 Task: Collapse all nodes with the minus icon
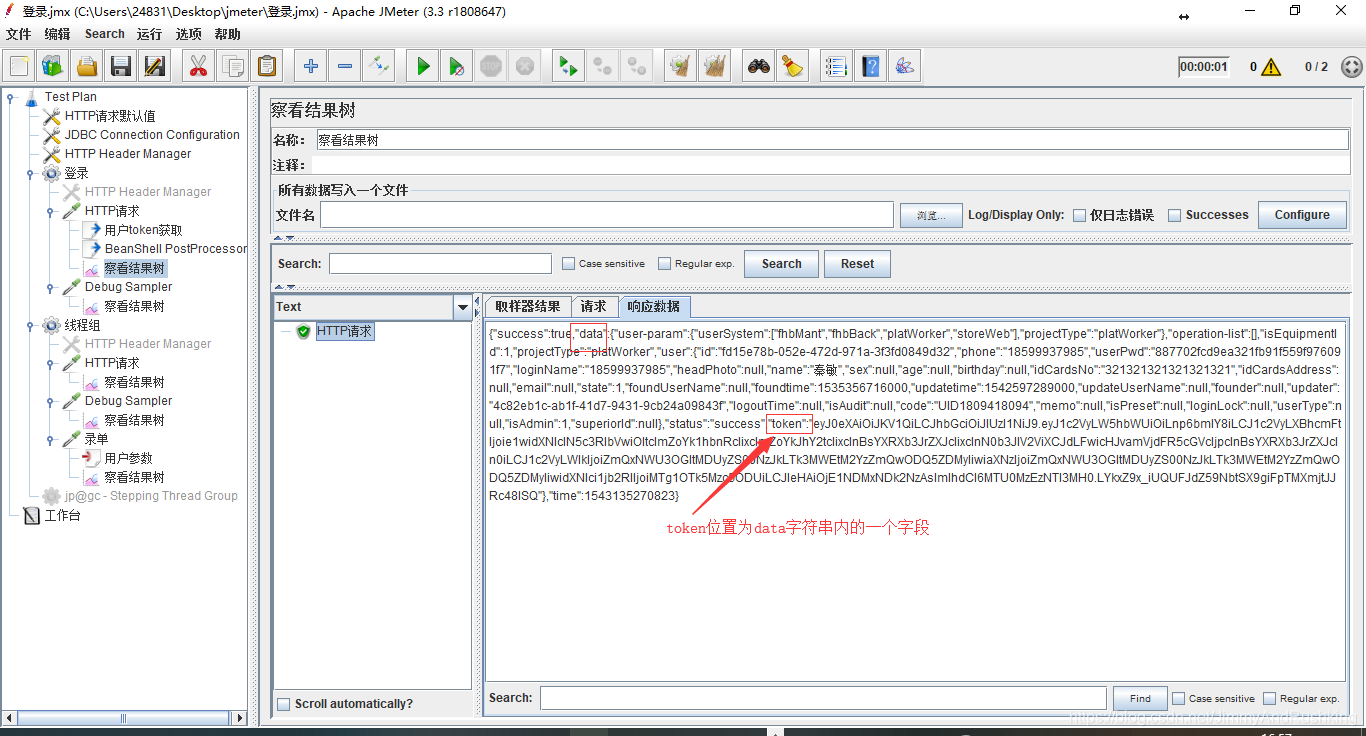[345, 67]
